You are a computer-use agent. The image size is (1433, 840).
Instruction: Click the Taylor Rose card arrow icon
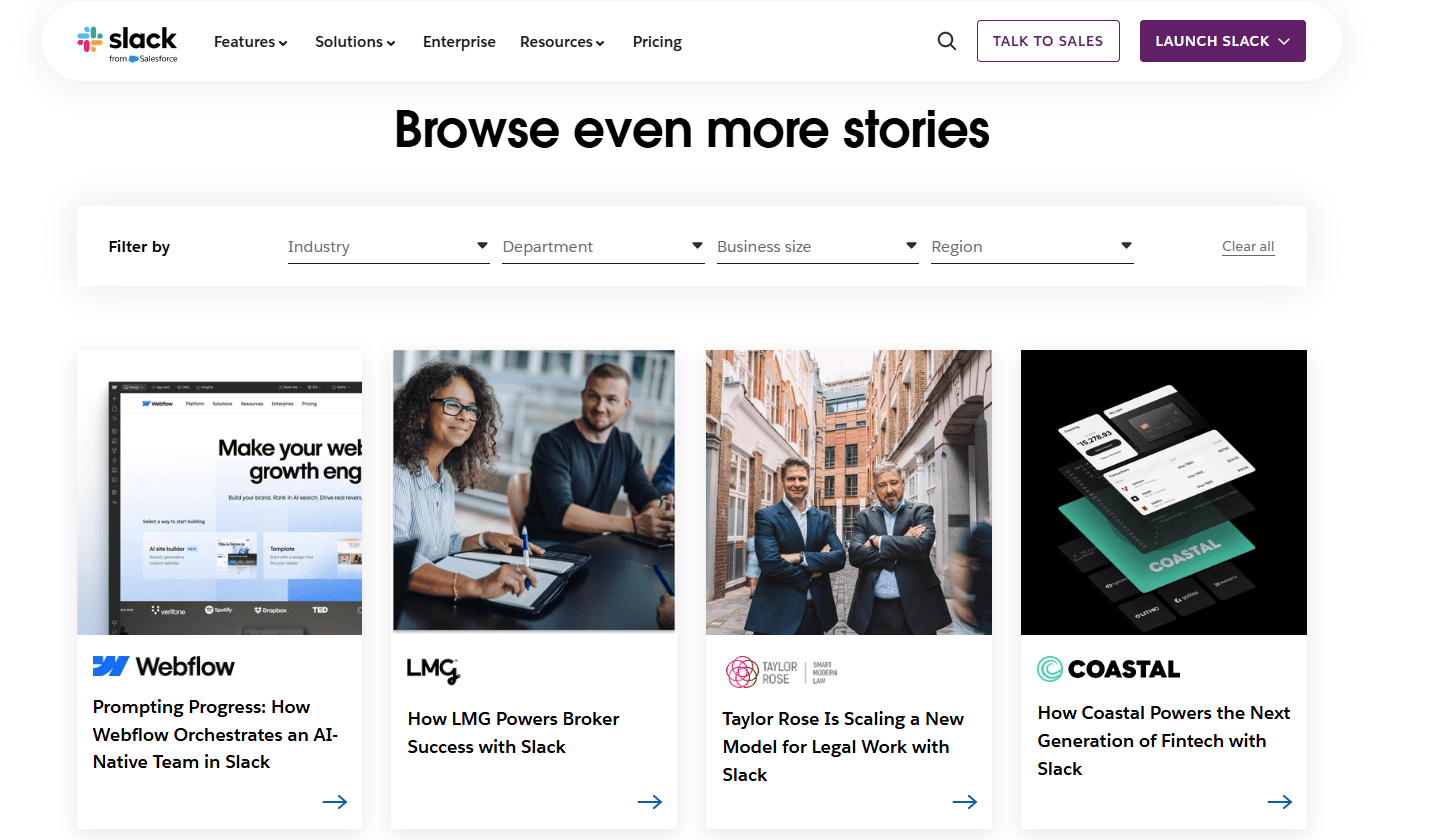pos(965,801)
